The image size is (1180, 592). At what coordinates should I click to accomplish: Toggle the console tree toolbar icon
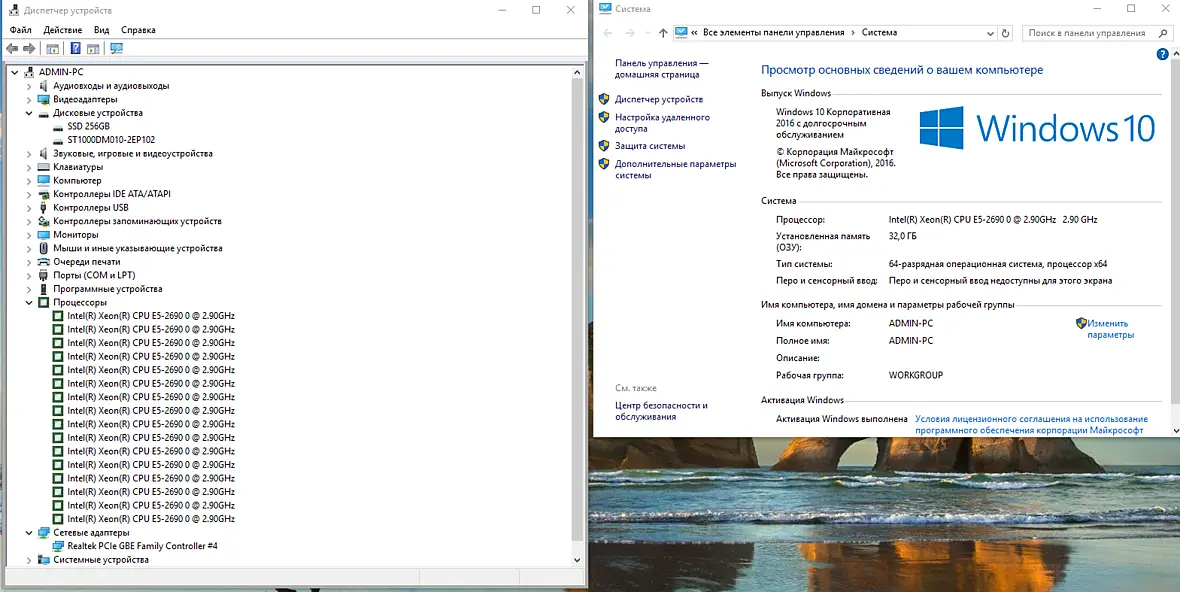pyautogui.click(x=53, y=49)
